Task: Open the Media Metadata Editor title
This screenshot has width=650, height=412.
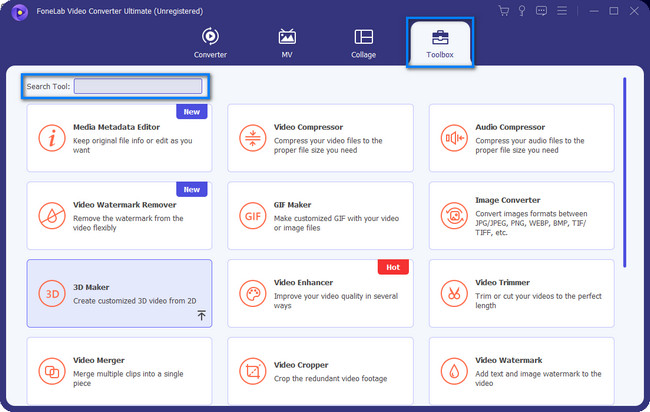Action: pyautogui.click(x=116, y=127)
